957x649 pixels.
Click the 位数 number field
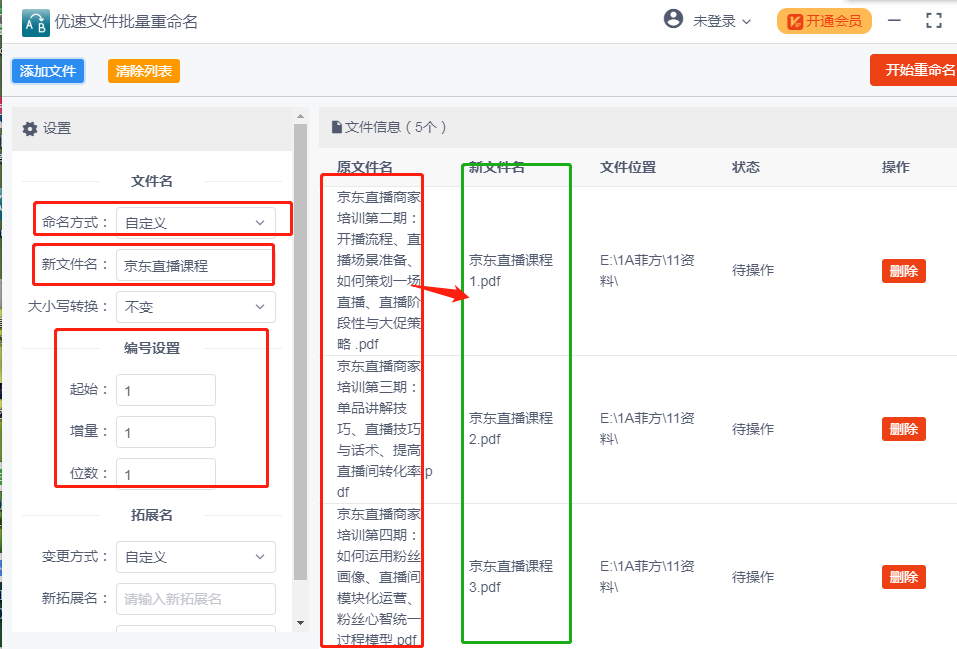(x=165, y=474)
